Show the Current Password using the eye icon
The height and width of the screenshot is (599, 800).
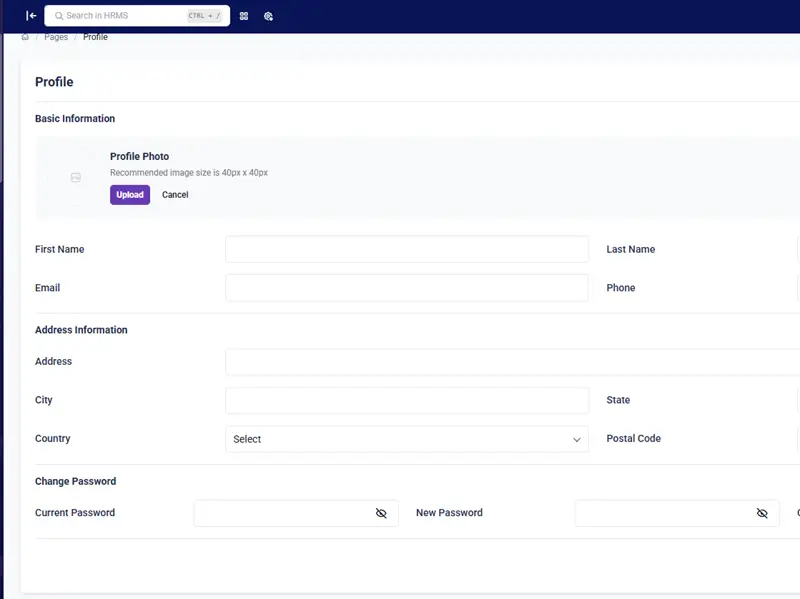pyautogui.click(x=381, y=513)
